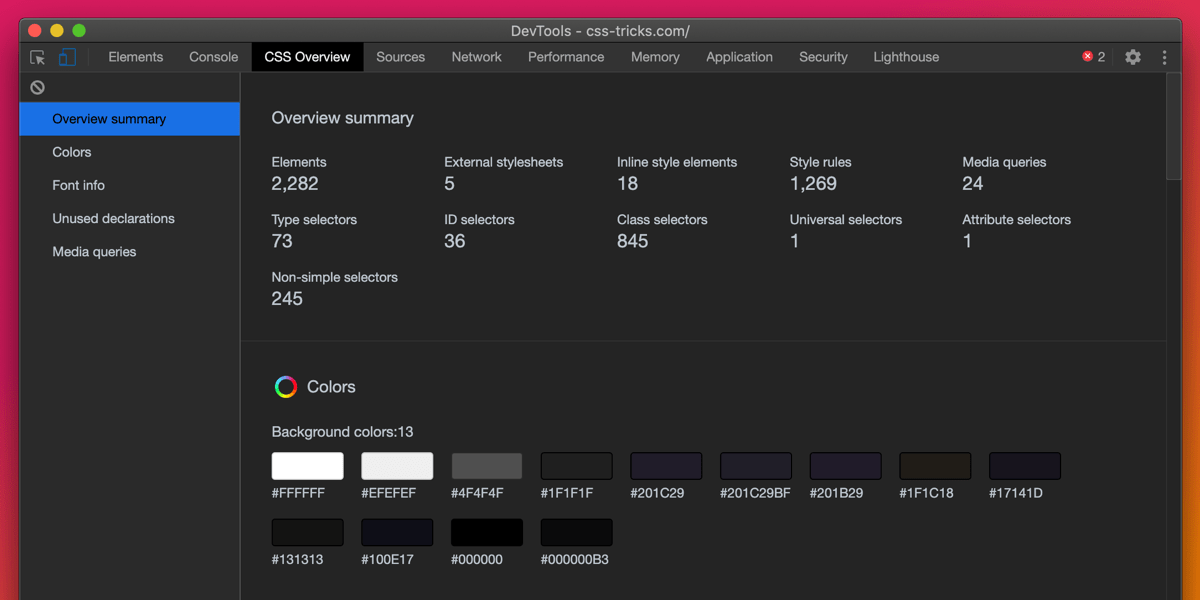
Task: Clear the CSS overview
Action: point(37,87)
